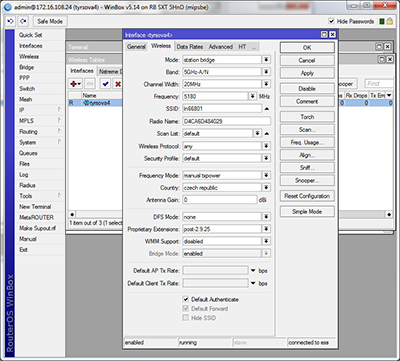Click the green status indicator icon

(x=382, y=21)
